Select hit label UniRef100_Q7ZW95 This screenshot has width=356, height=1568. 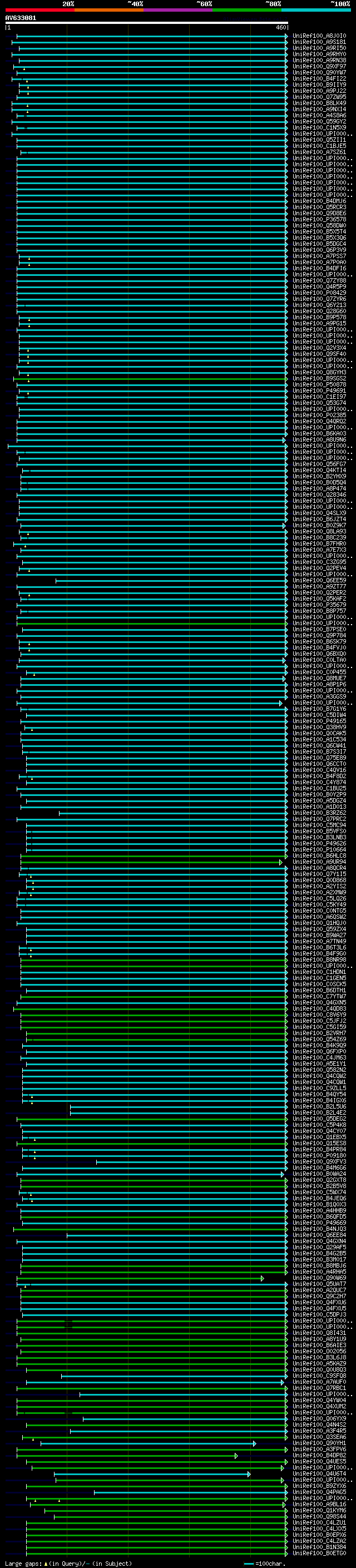319,97
